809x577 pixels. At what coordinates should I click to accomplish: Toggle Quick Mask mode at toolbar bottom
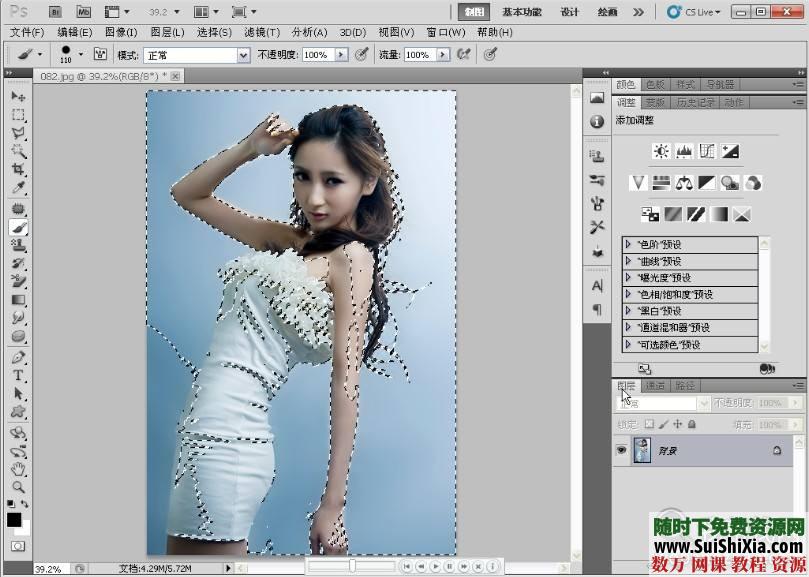(x=17, y=546)
